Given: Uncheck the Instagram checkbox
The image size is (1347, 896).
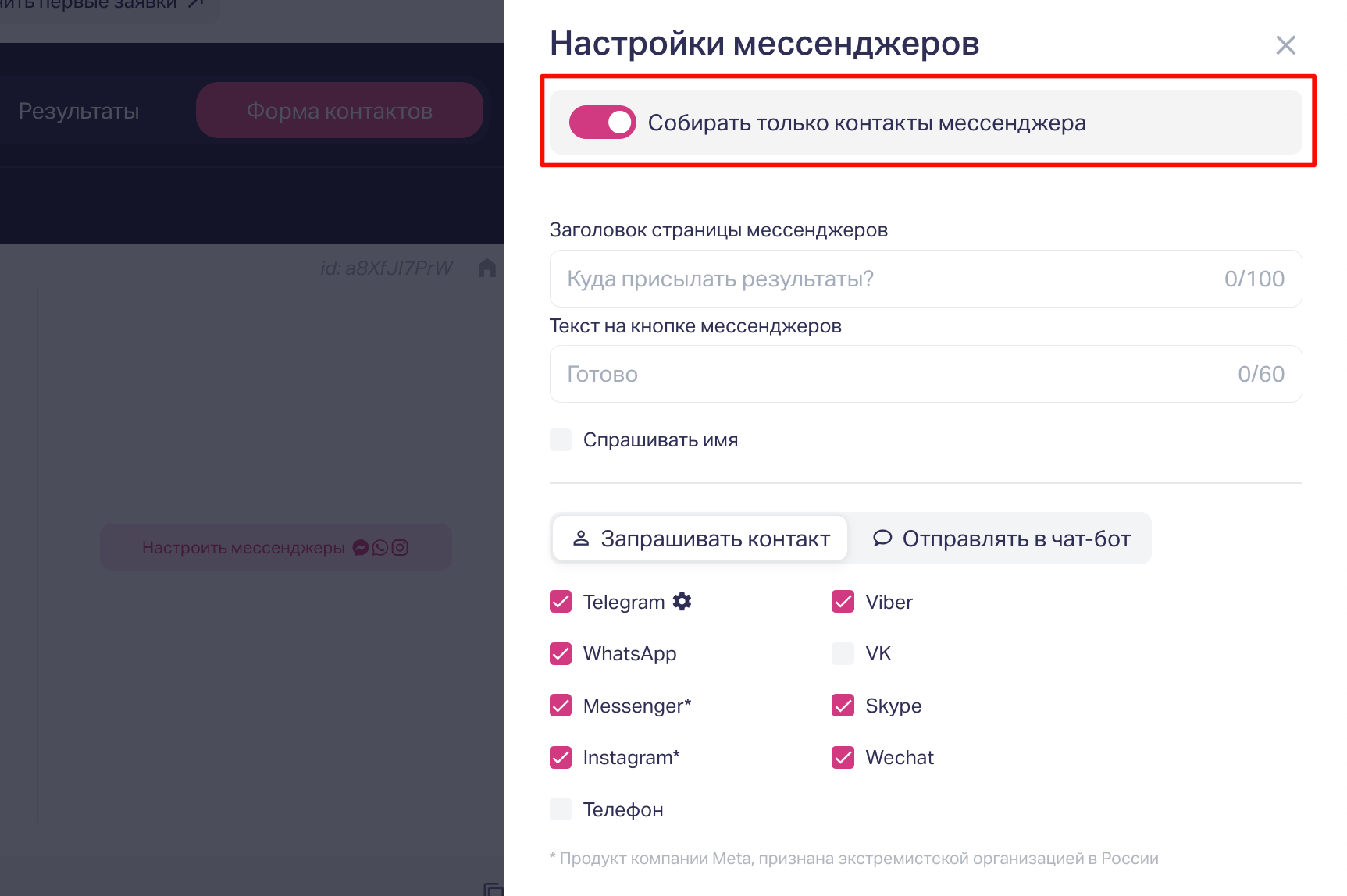Looking at the screenshot, I should (561, 757).
